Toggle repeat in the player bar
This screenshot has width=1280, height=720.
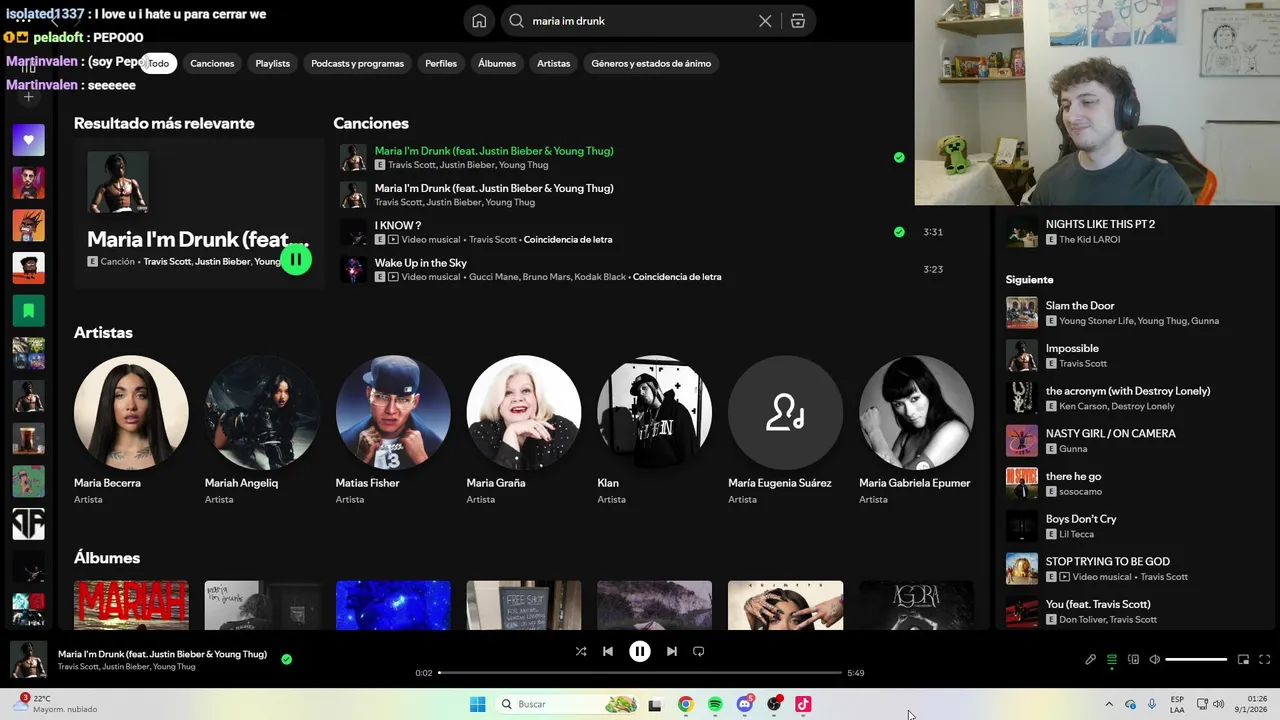[699, 651]
